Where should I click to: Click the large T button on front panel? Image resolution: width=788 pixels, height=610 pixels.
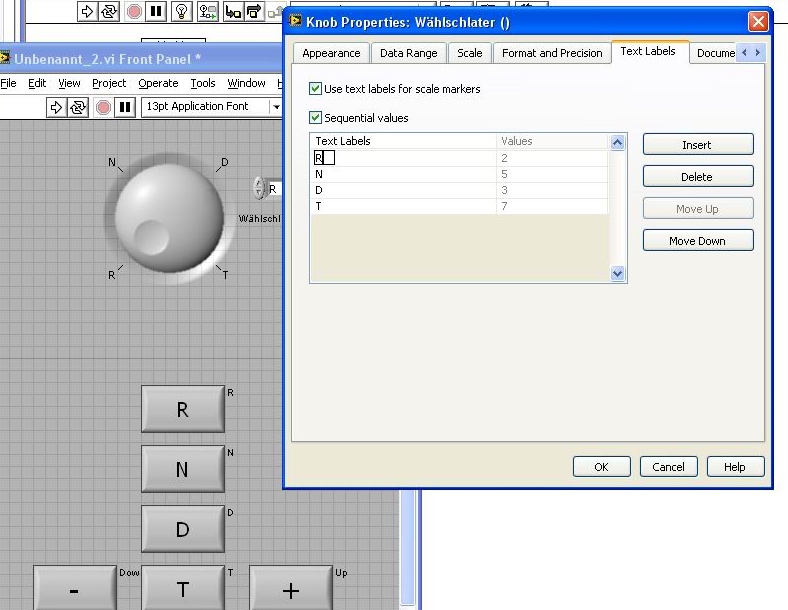183,588
